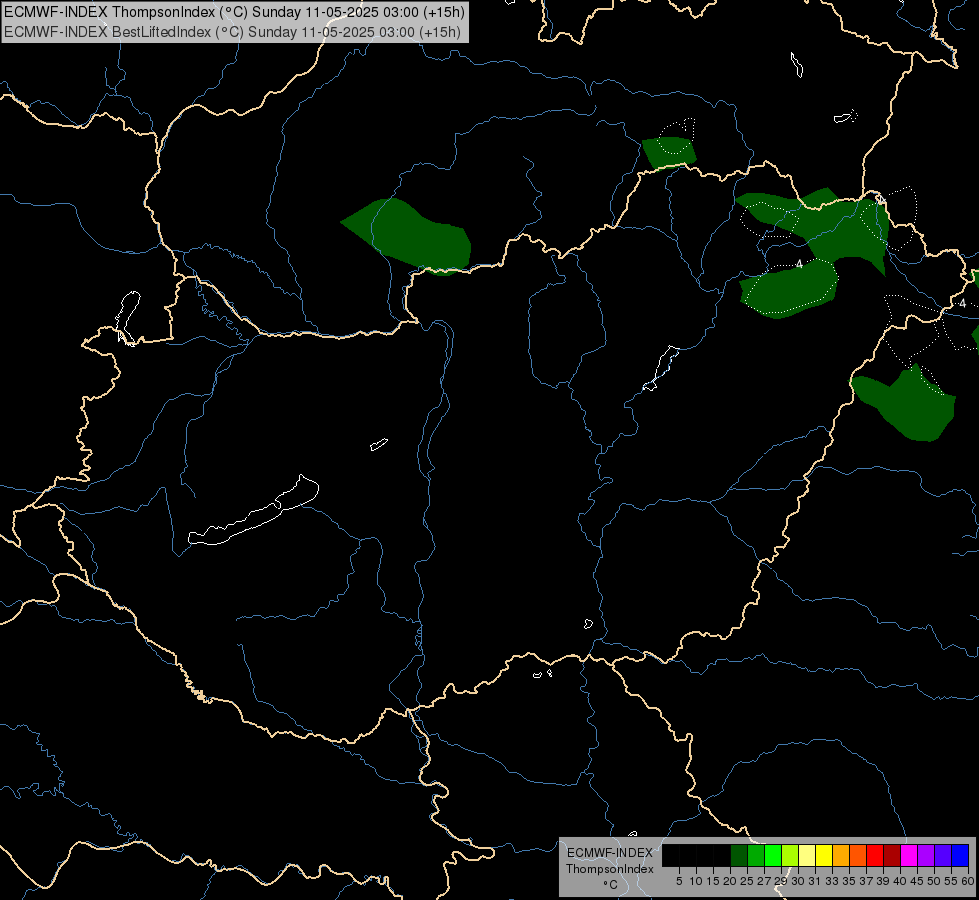979x900 pixels.
Task: Click the bright green 27–29 legend swatch
Action: [x=773, y=855]
